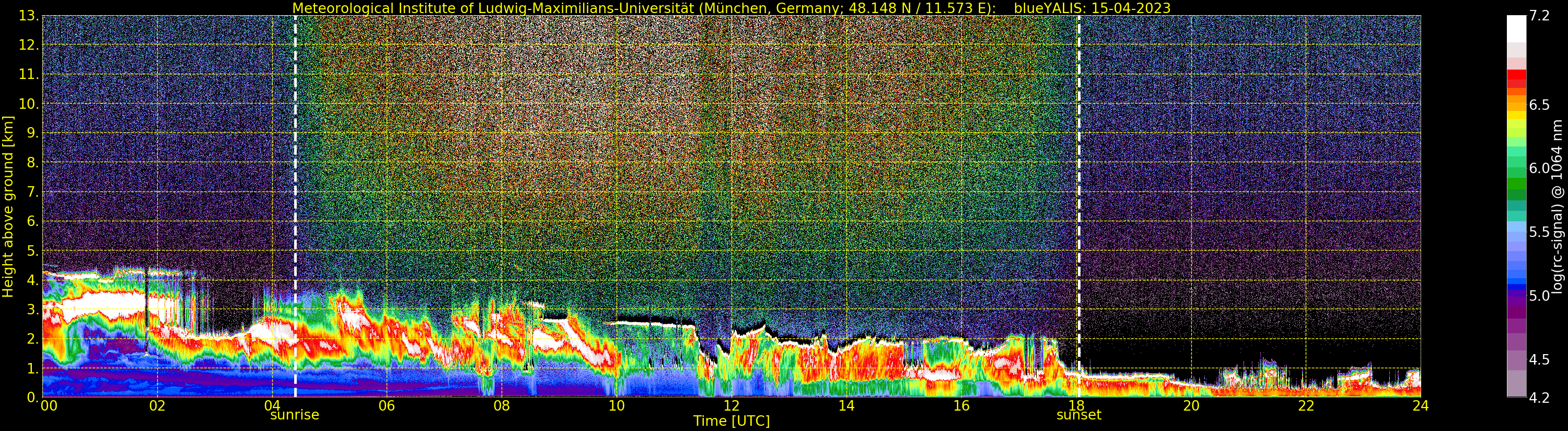The image size is (1568, 431).
Task: Click the colorbar value '6.0'
Action: 1539,168
